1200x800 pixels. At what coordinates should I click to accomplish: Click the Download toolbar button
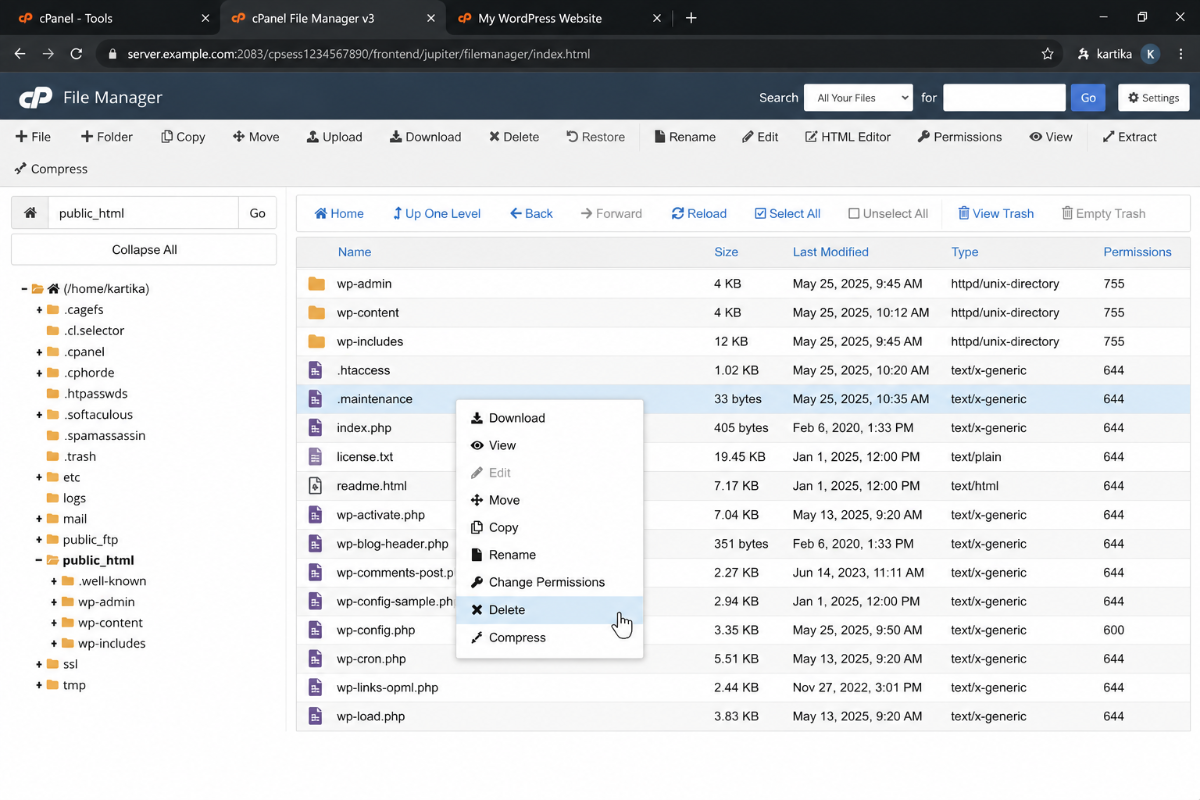coord(425,137)
